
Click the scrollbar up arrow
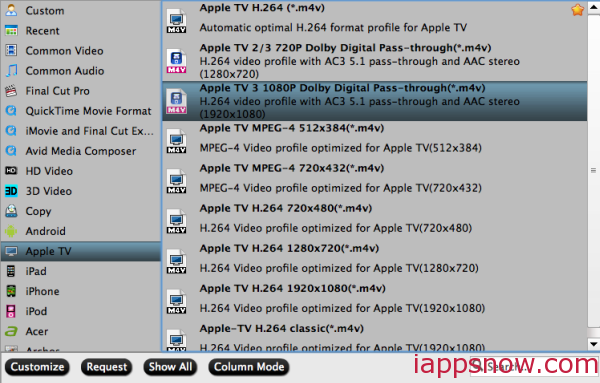pos(593,8)
